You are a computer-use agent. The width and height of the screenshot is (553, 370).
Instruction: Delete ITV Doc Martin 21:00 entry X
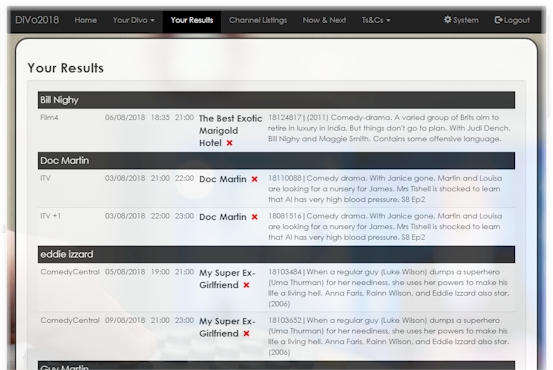254,180
